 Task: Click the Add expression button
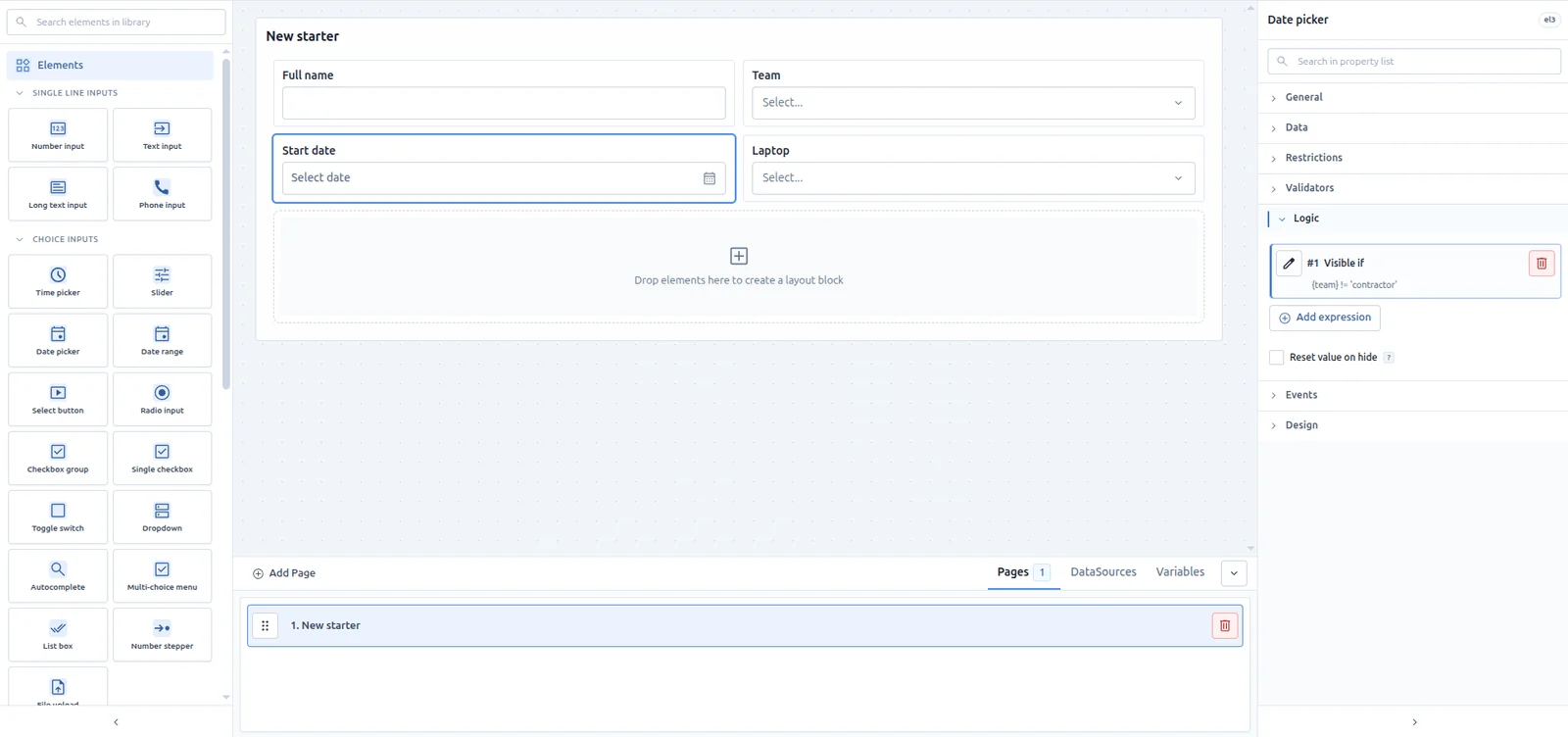pyautogui.click(x=1325, y=318)
